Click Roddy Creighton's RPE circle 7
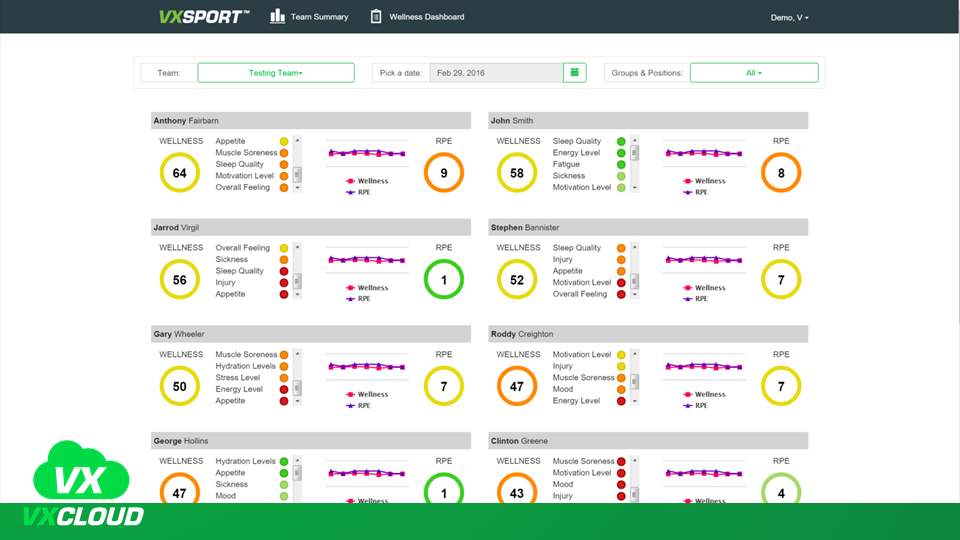 781,386
